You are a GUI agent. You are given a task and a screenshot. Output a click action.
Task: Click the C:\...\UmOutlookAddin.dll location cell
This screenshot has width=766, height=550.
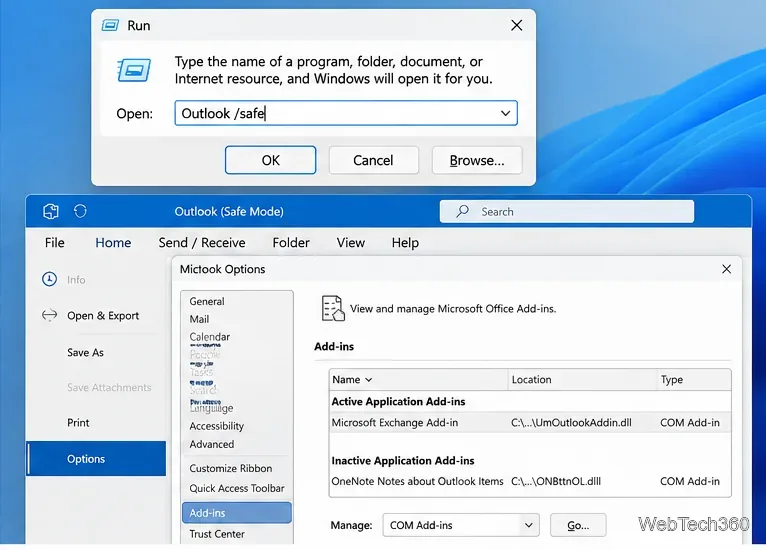click(x=571, y=423)
